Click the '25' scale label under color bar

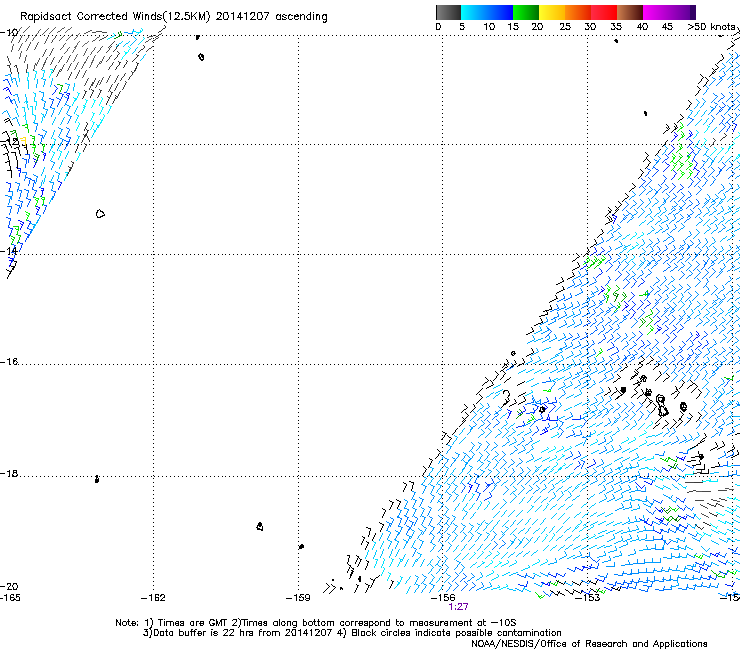pyautogui.click(x=565, y=27)
